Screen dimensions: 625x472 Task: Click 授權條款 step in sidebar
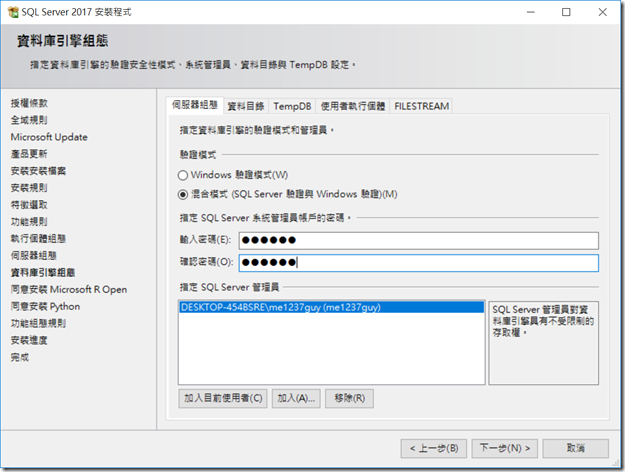coord(29,103)
